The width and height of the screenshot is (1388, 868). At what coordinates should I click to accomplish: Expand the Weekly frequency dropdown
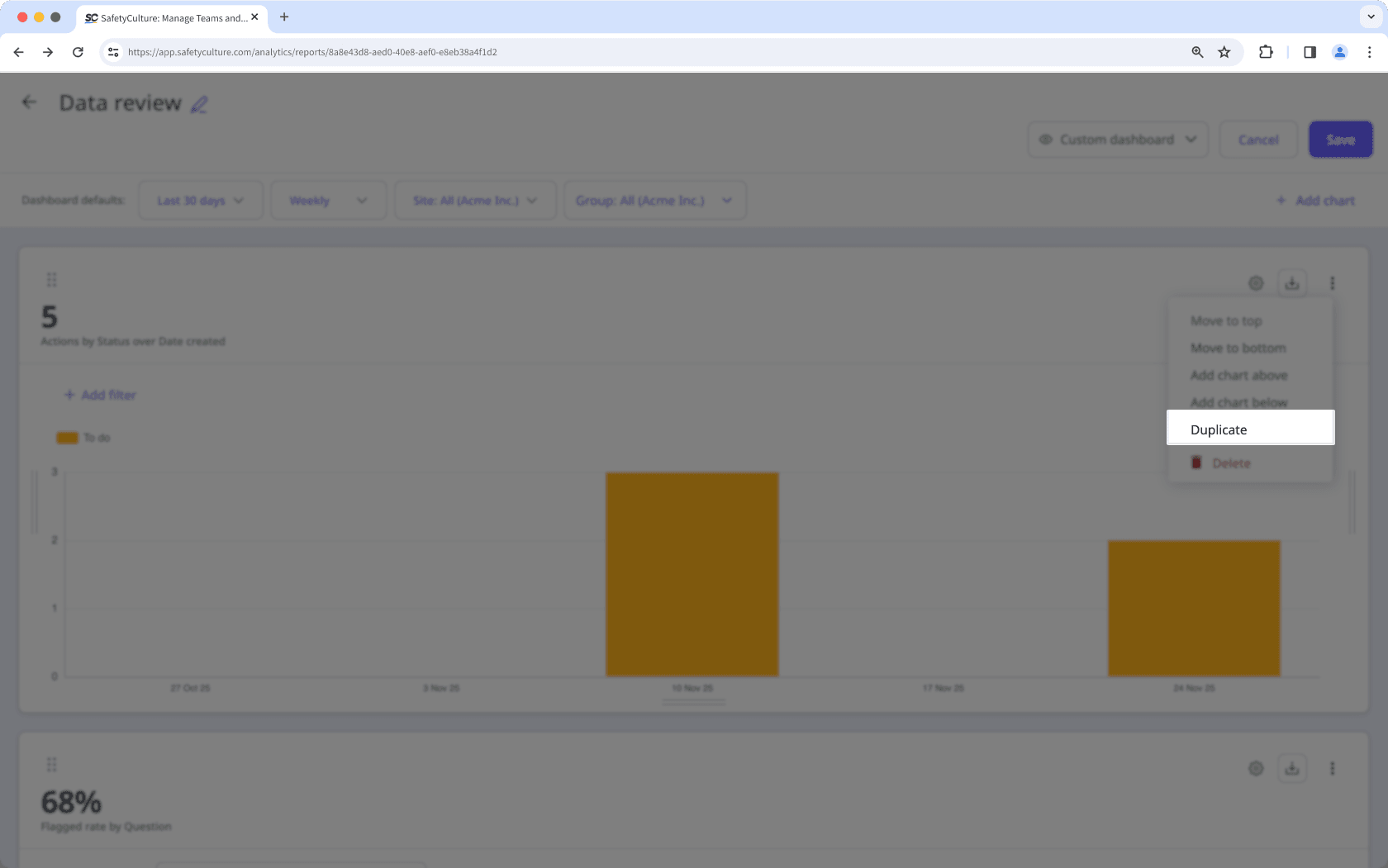pyautogui.click(x=327, y=200)
